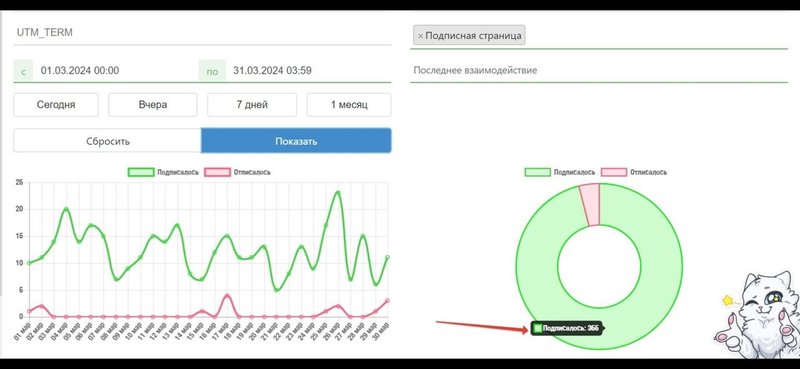The width and height of the screenshot is (800, 369).
Task: Open the Последнее взаимодействие selector
Action: pyautogui.click(x=599, y=70)
